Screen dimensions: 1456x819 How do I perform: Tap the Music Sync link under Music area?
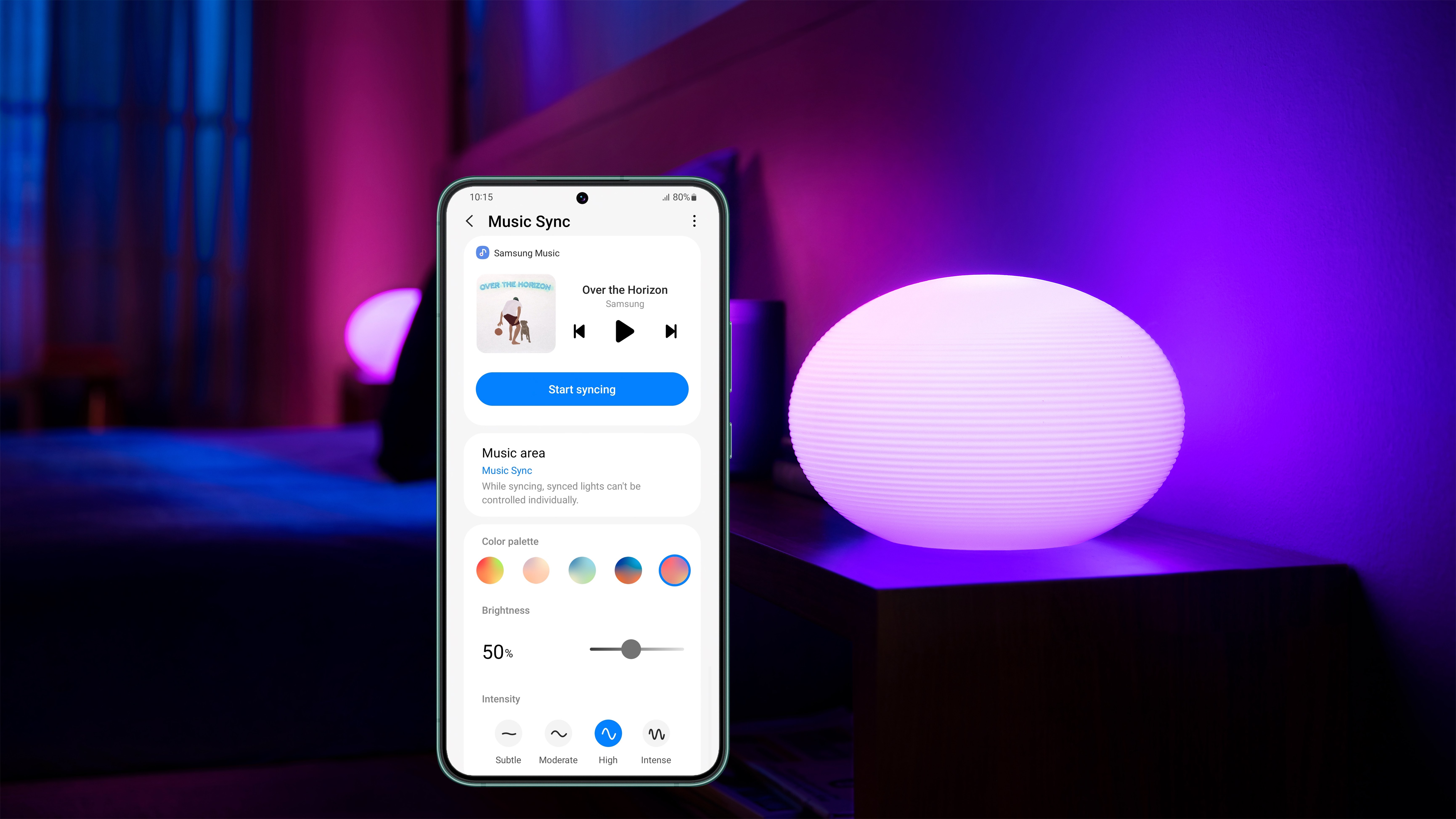coord(507,470)
